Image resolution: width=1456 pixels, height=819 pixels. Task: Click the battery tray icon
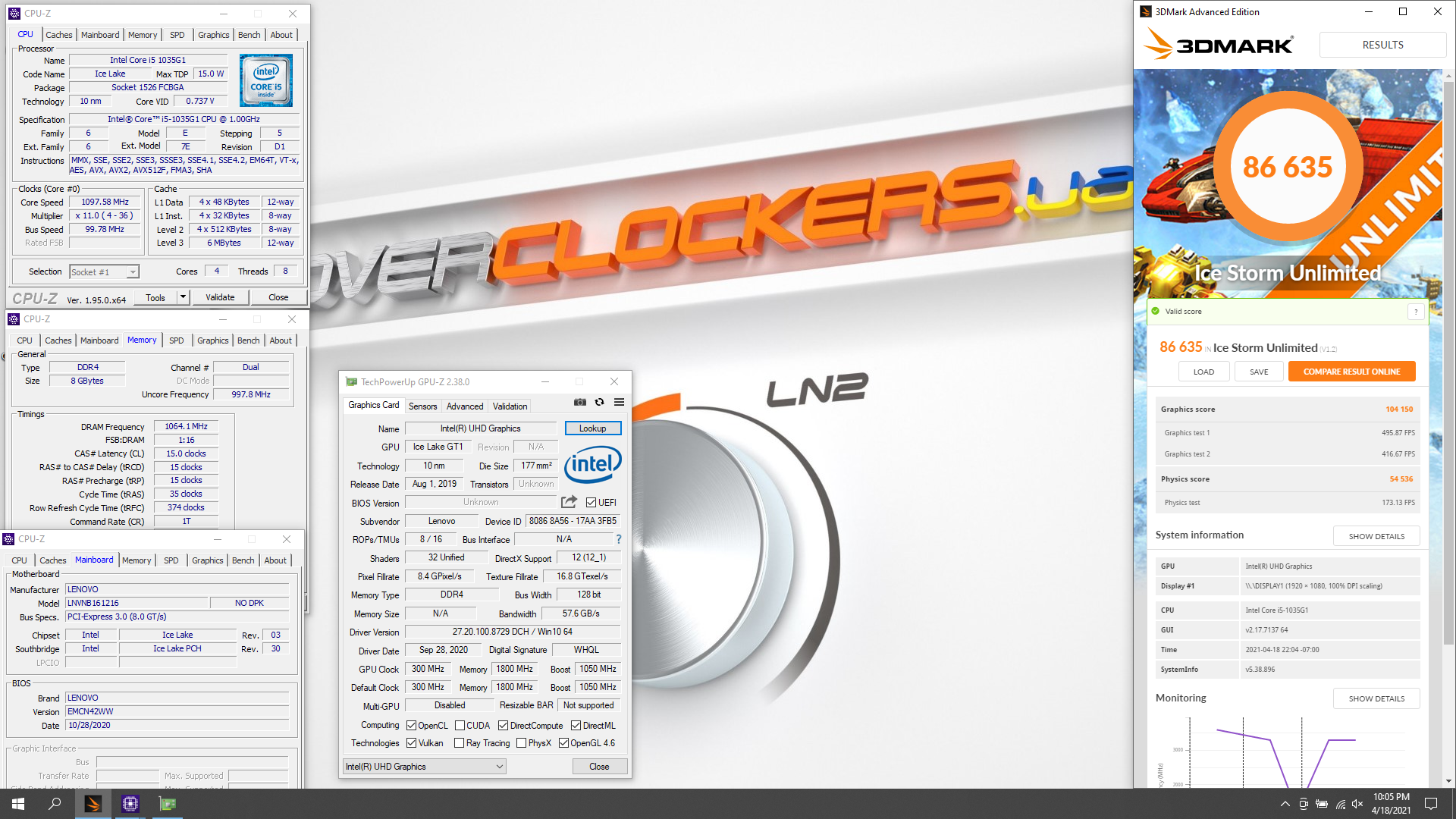coord(1322,804)
